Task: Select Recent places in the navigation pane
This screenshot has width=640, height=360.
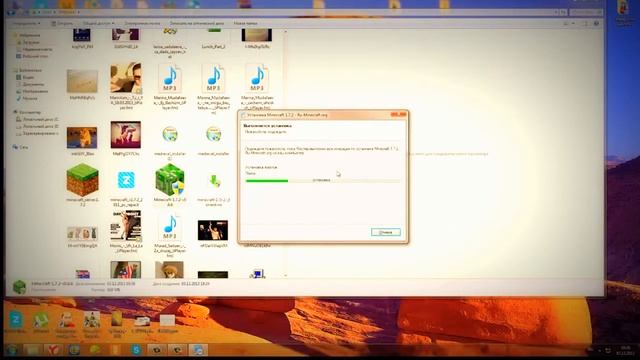Action: (x=34, y=49)
